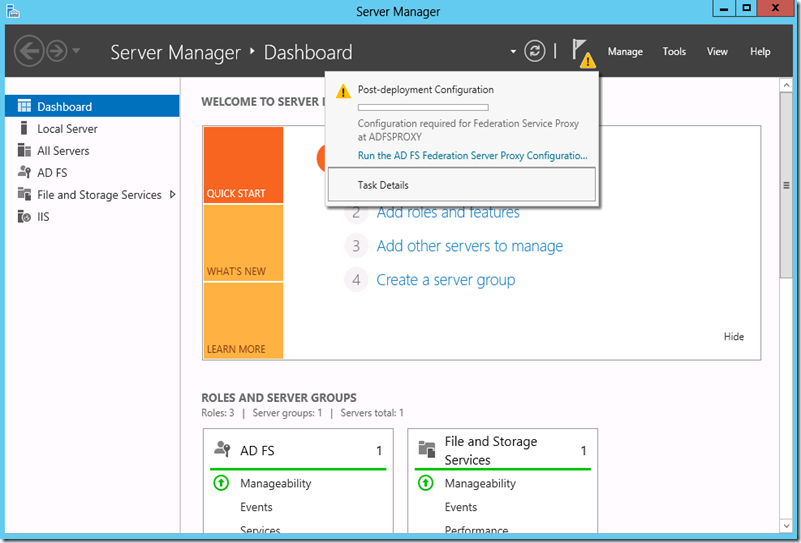Click the post-deployment progress bar
This screenshot has width=801, height=543.
423,107
